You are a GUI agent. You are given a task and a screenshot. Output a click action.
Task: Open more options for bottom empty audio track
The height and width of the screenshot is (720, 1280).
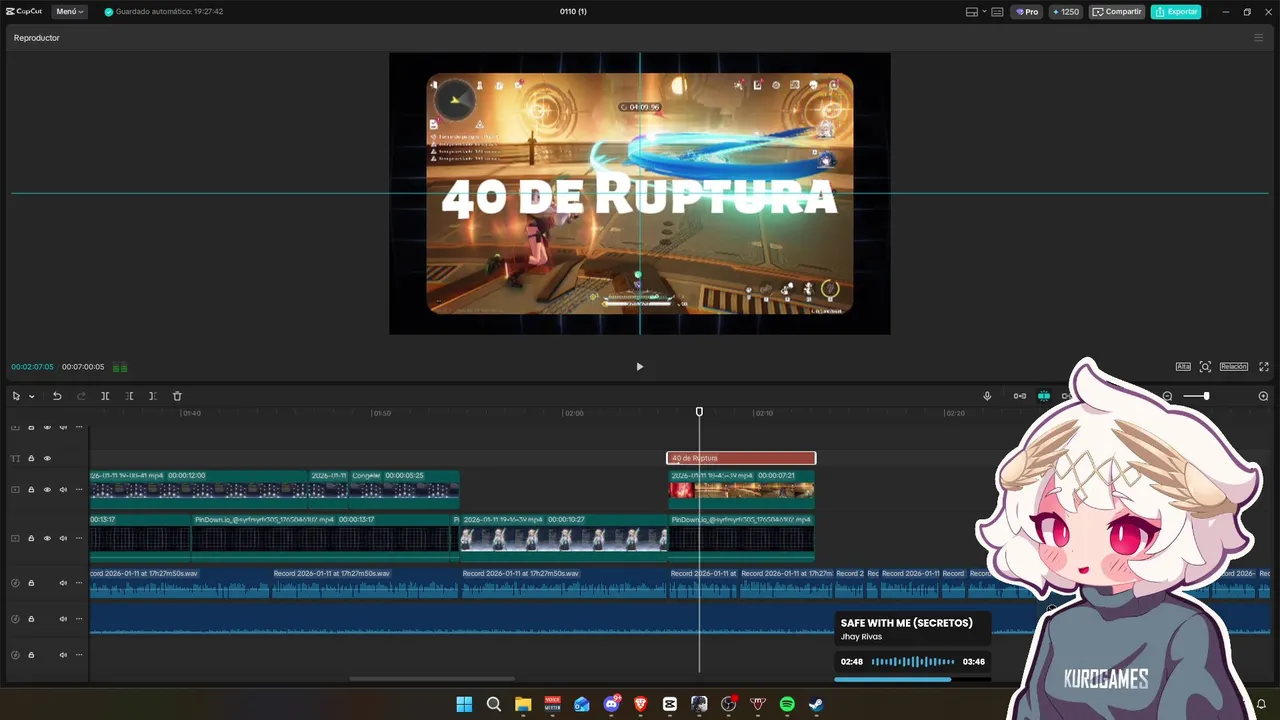pyautogui.click(x=79, y=655)
